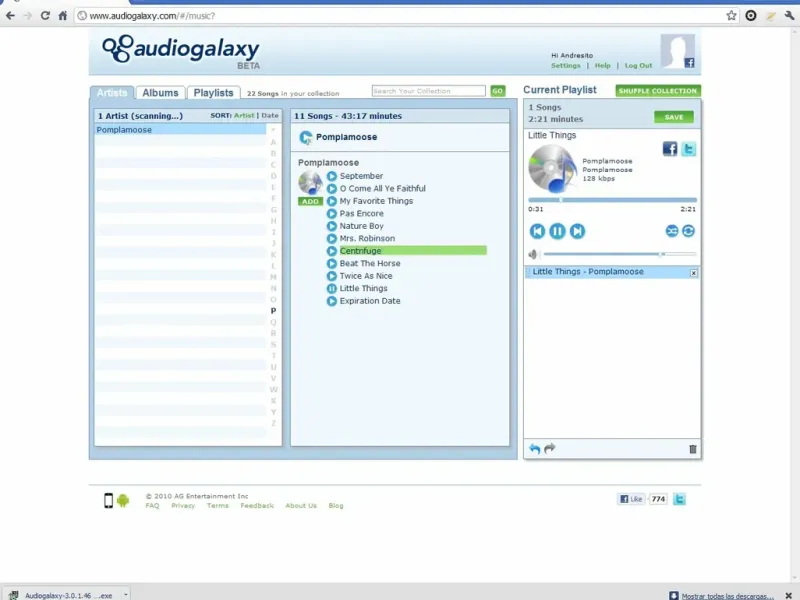Open the FAQ footer link
Viewport: 800px width, 600px height.
[x=152, y=506]
